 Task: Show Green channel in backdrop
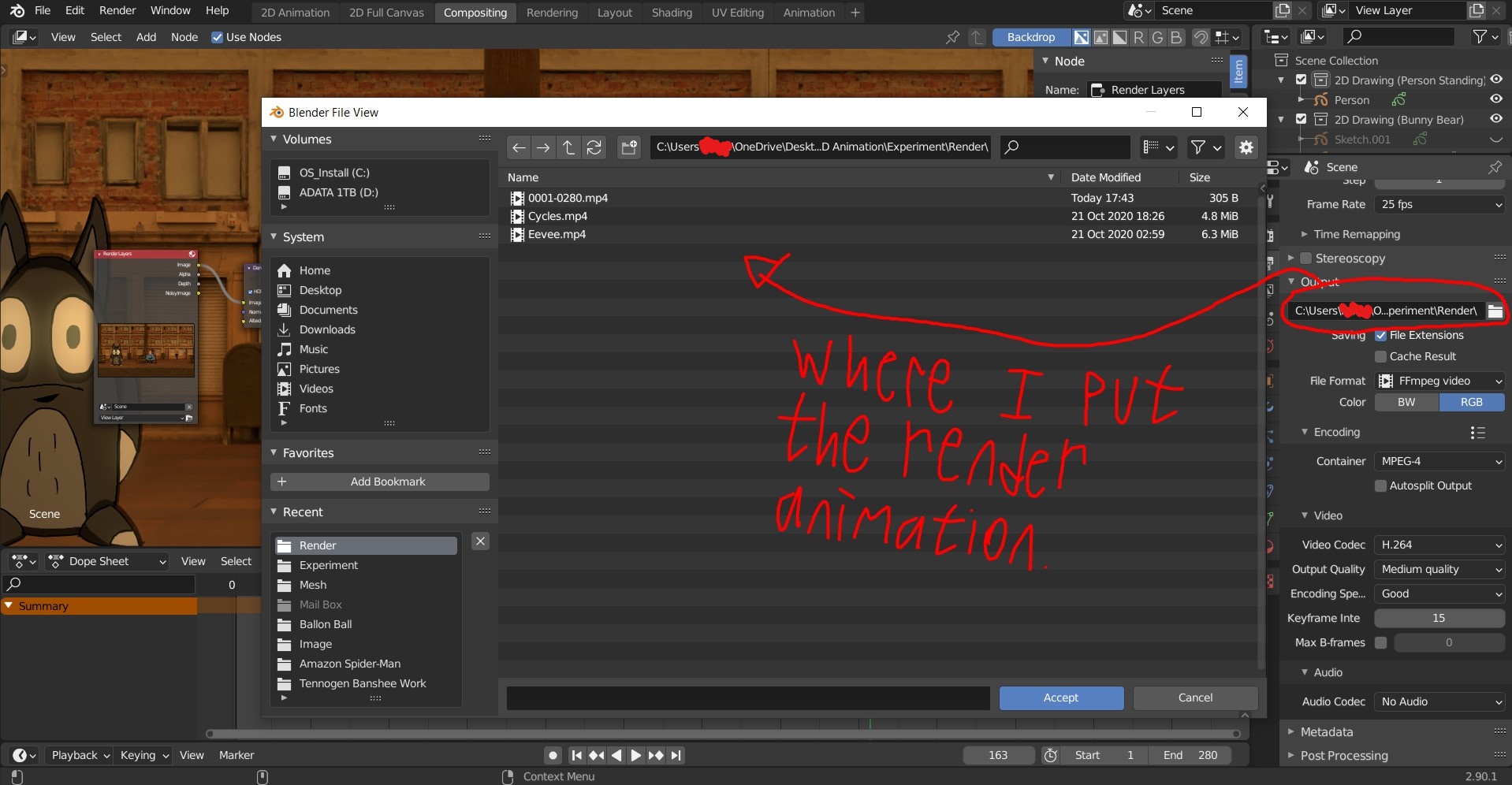[x=1157, y=37]
